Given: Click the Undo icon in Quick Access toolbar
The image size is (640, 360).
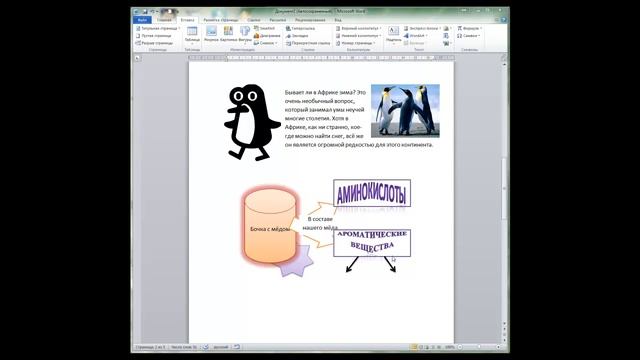Looking at the screenshot, I should [x=152, y=12].
